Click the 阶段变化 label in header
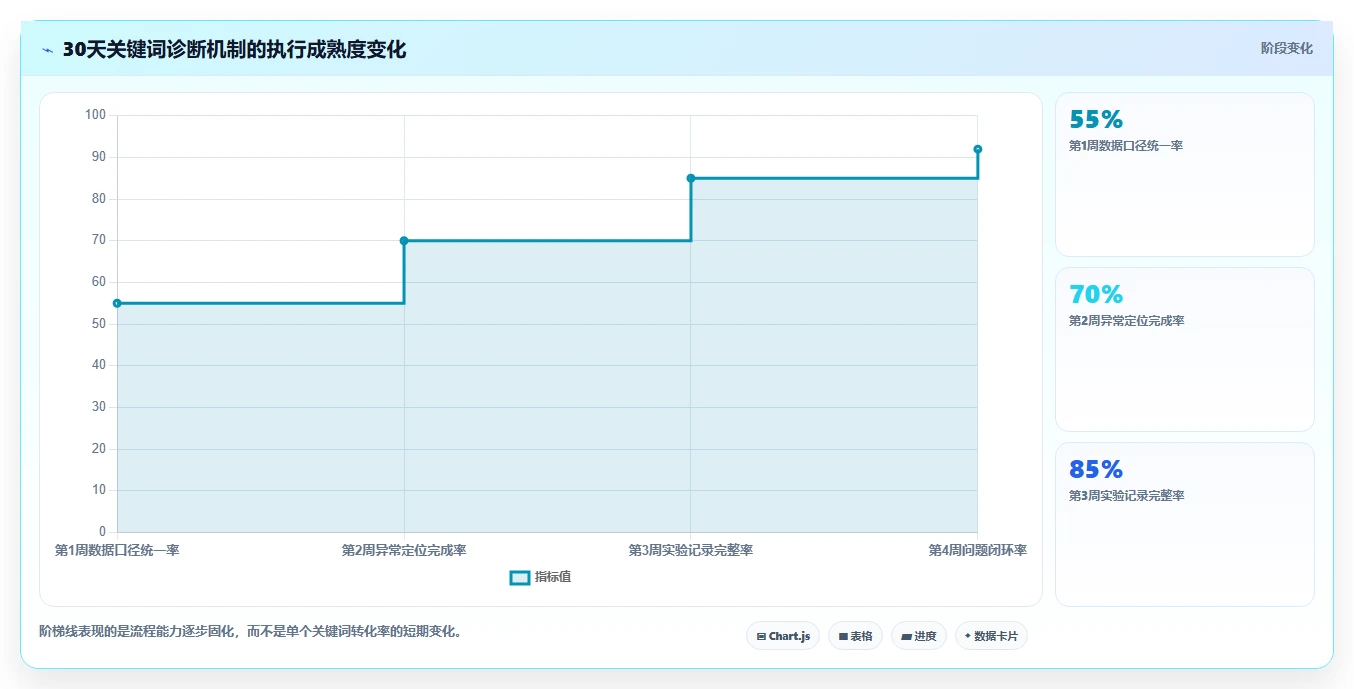Image resolution: width=1354 pixels, height=689 pixels. [1286, 48]
